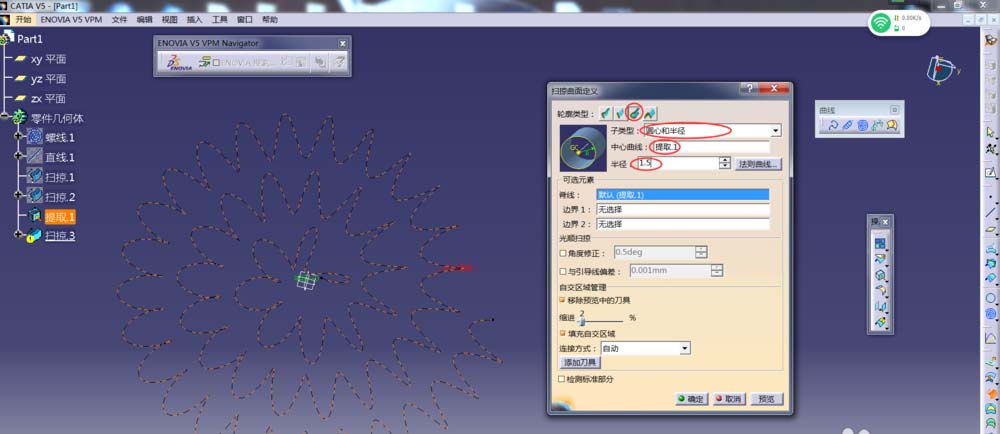Open the 文件 menu
The width and height of the screenshot is (1000, 434).
(x=120, y=20)
